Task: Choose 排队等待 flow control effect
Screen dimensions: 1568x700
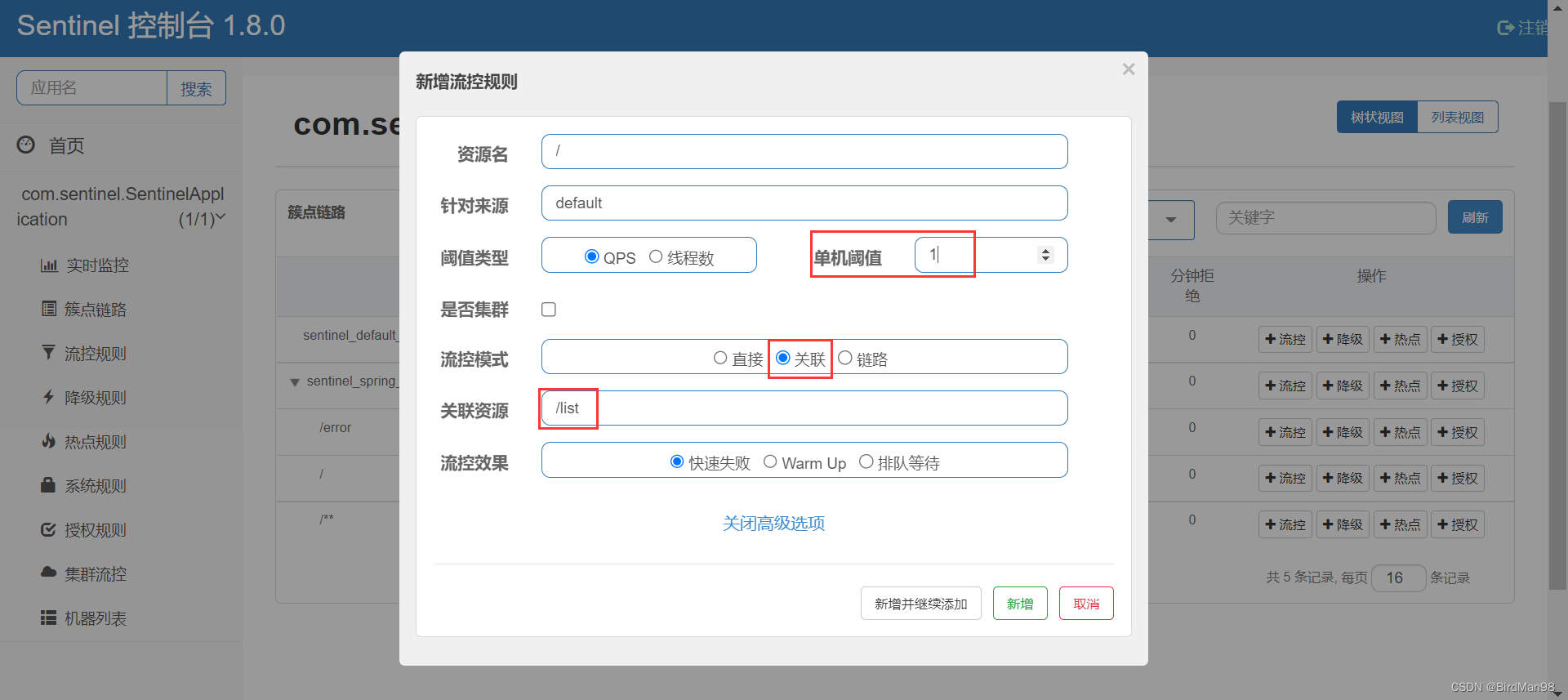Action: click(866, 461)
